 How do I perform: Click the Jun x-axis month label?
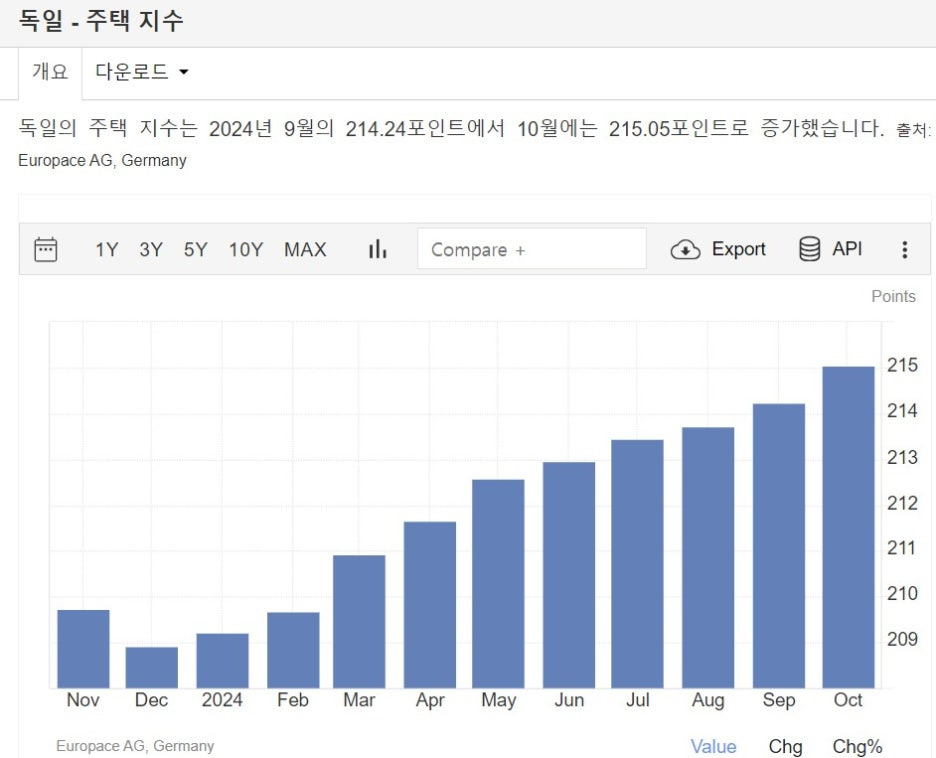(569, 700)
